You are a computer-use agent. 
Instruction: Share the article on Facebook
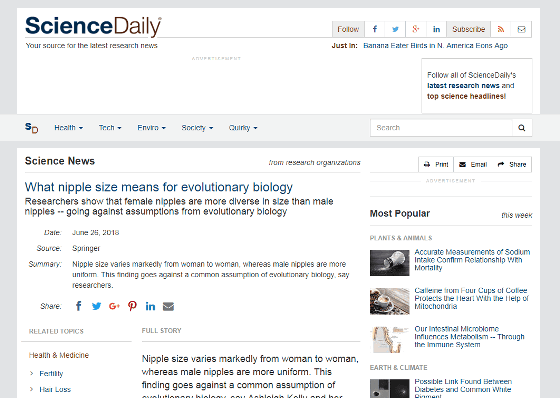79,306
